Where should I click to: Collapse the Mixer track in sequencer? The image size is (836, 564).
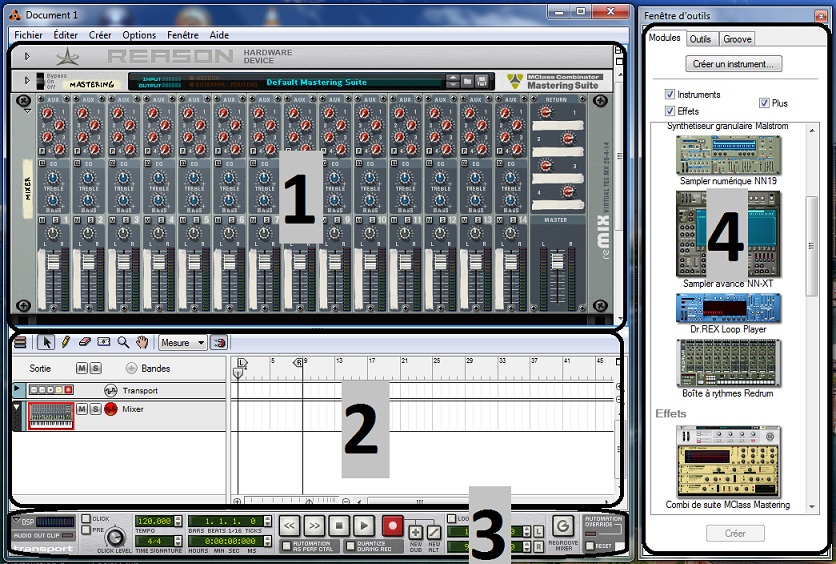click(17, 407)
